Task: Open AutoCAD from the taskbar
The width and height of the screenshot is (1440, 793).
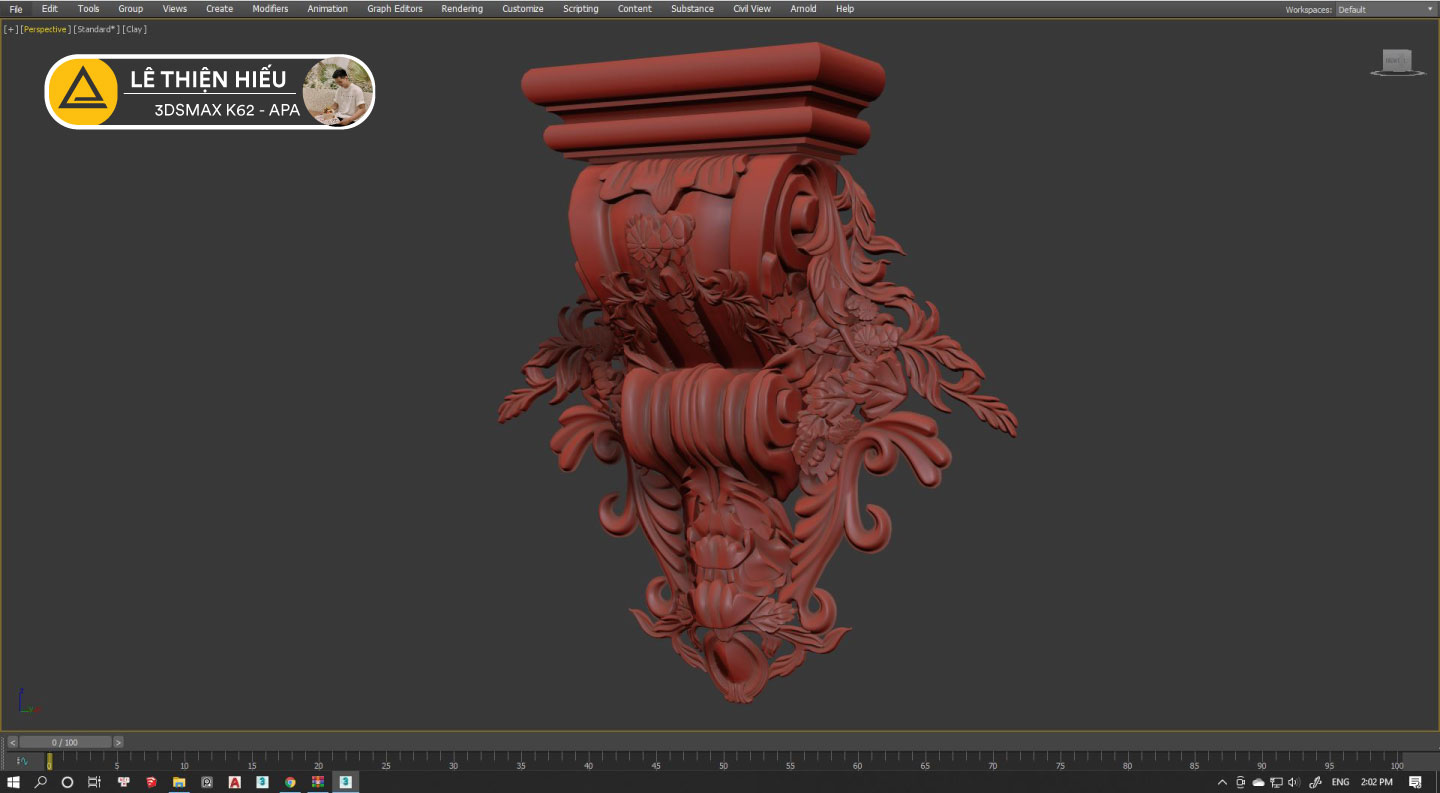Action: tap(234, 782)
